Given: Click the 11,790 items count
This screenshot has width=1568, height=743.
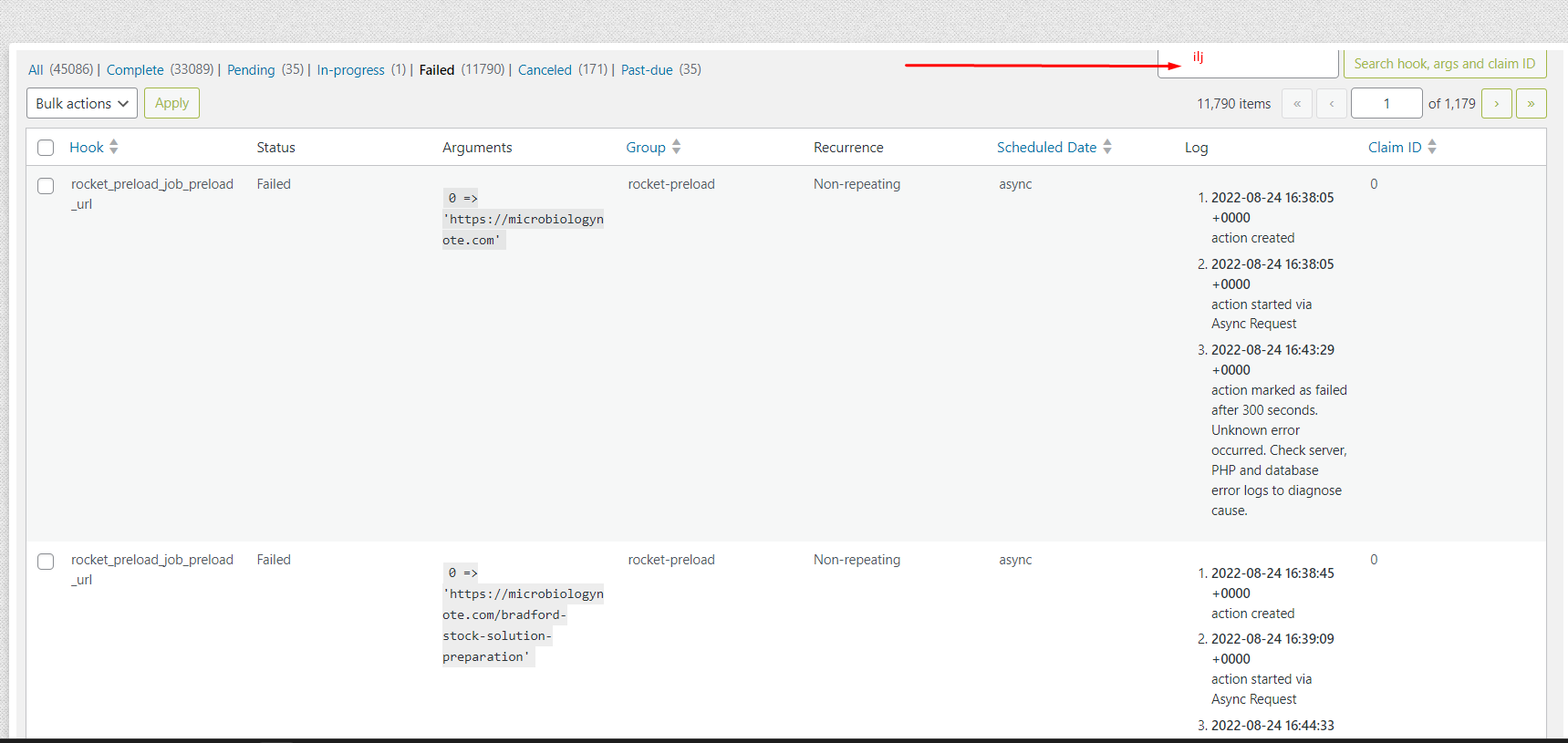Looking at the screenshot, I should 1234,104.
